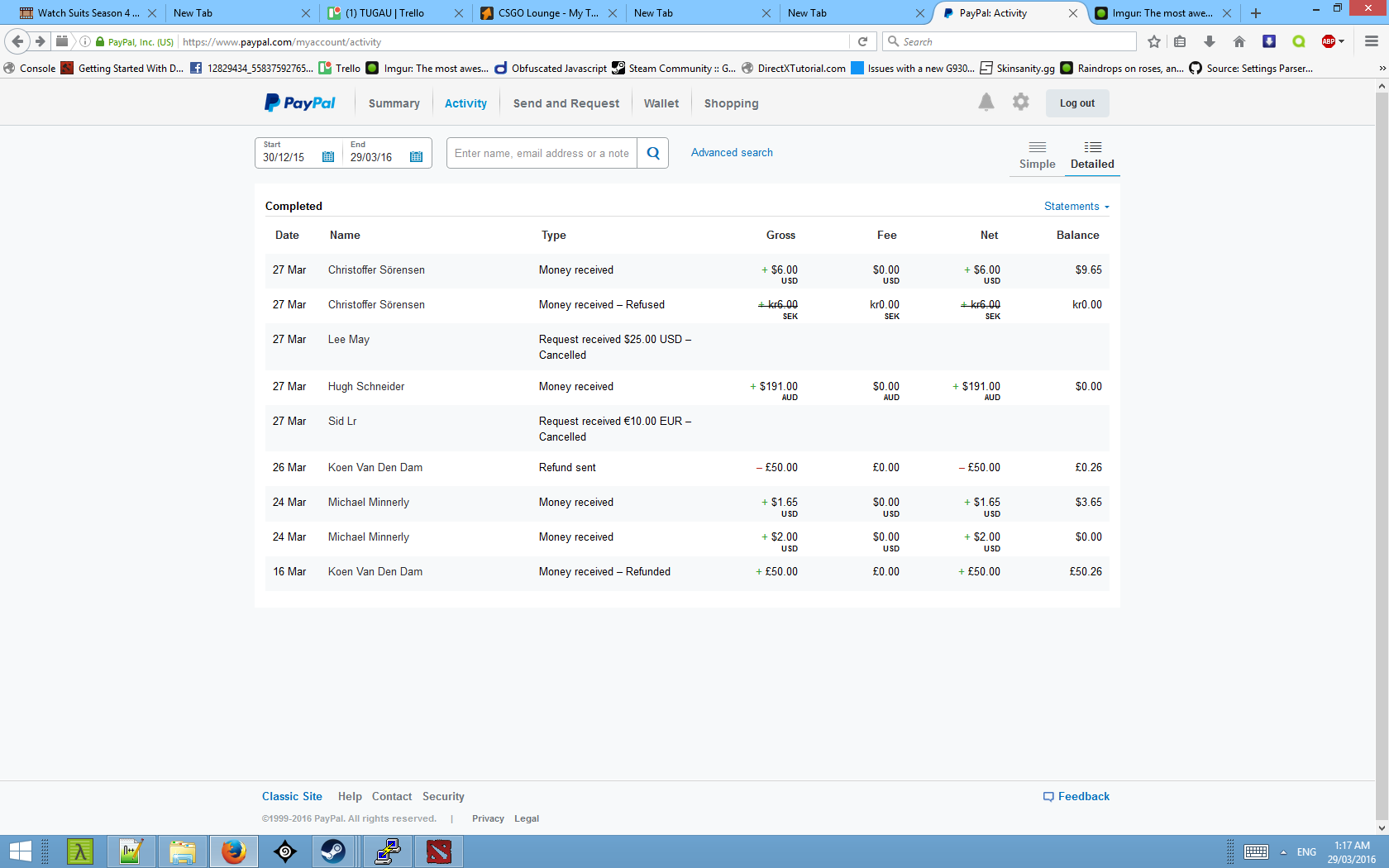Expand the bookmarks overflow chevron
Image resolution: width=1389 pixels, height=868 pixels.
pos(1382,69)
